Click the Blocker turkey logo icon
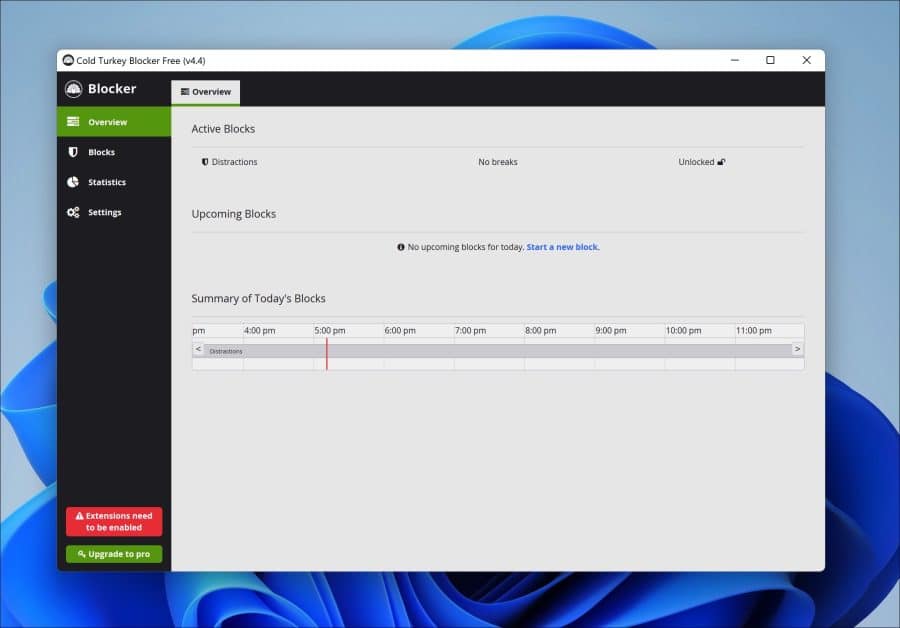Image resolution: width=900 pixels, height=628 pixels. (73, 89)
